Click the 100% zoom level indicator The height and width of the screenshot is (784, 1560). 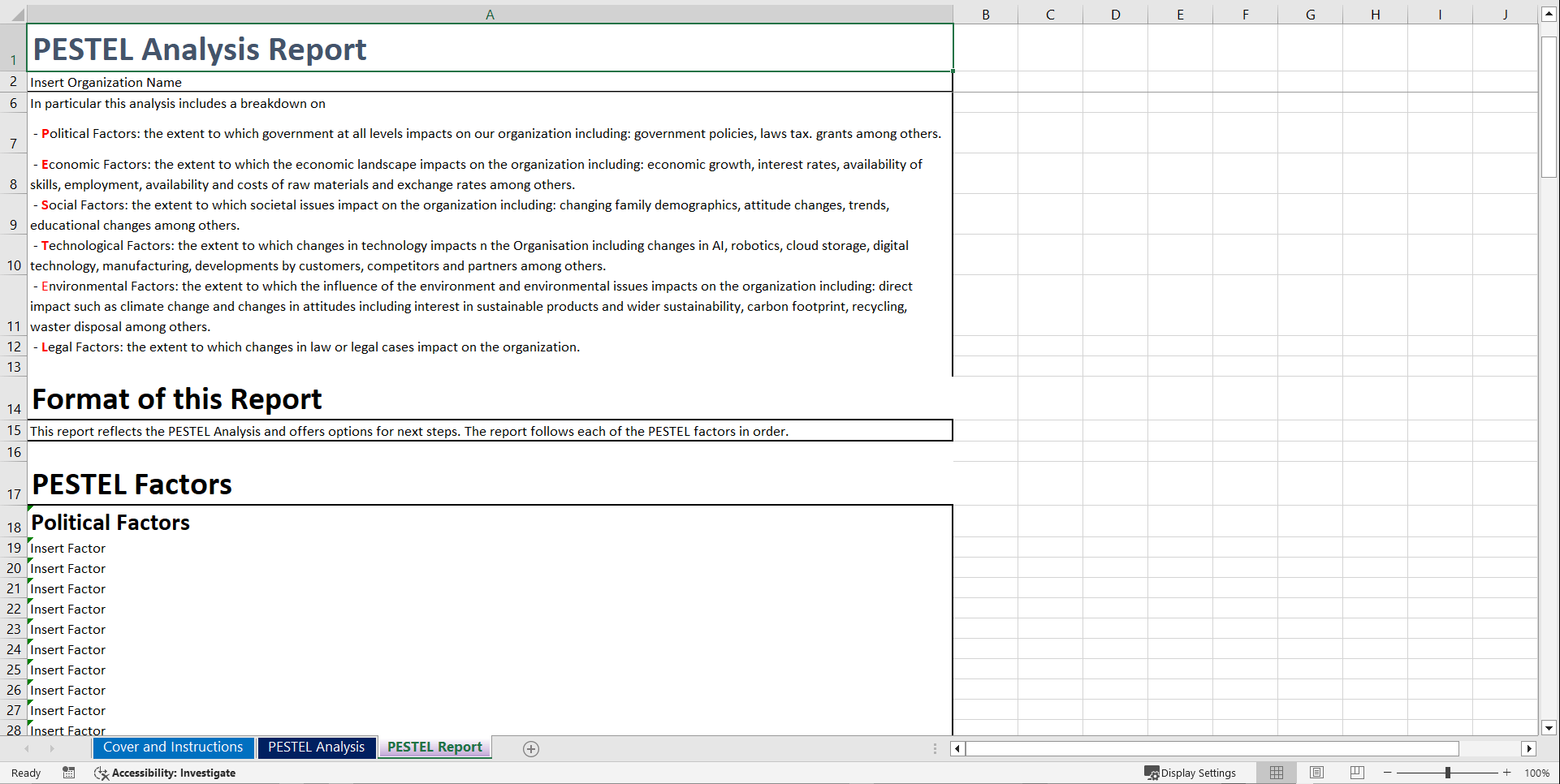click(1537, 773)
